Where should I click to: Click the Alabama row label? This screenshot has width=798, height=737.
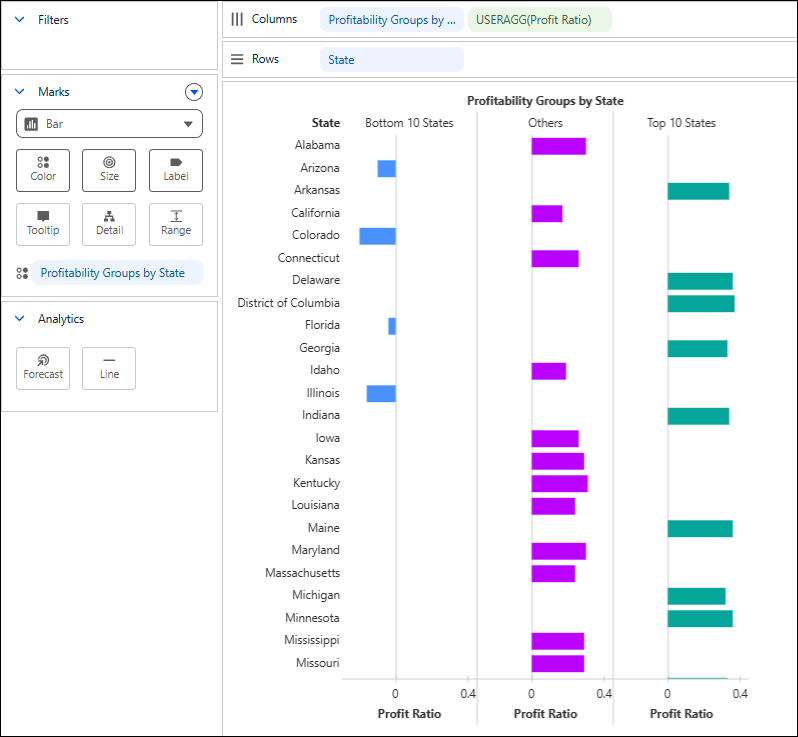coord(317,145)
